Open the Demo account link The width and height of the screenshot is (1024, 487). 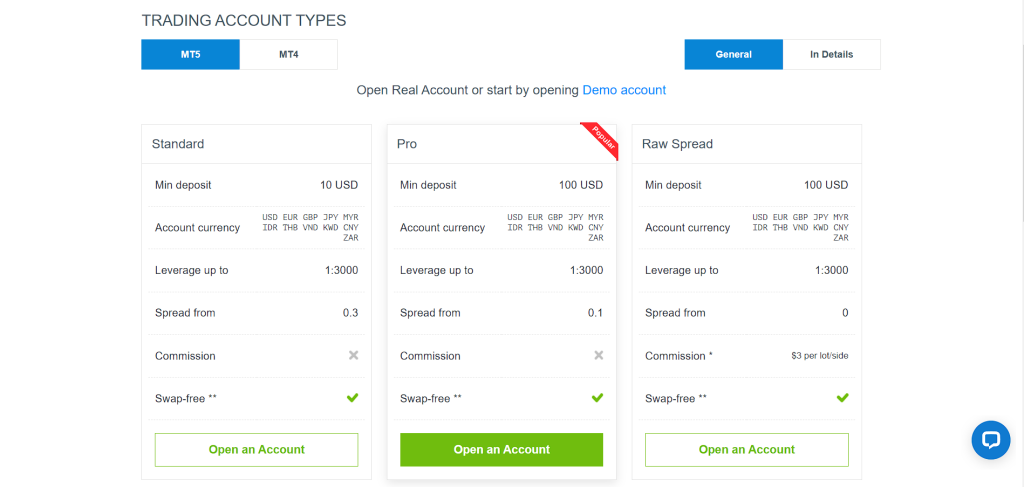click(624, 90)
